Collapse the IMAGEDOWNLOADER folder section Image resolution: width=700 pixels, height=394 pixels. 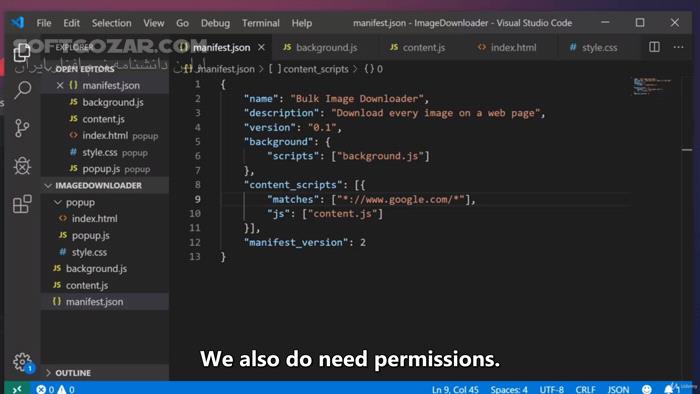[98, 185]
